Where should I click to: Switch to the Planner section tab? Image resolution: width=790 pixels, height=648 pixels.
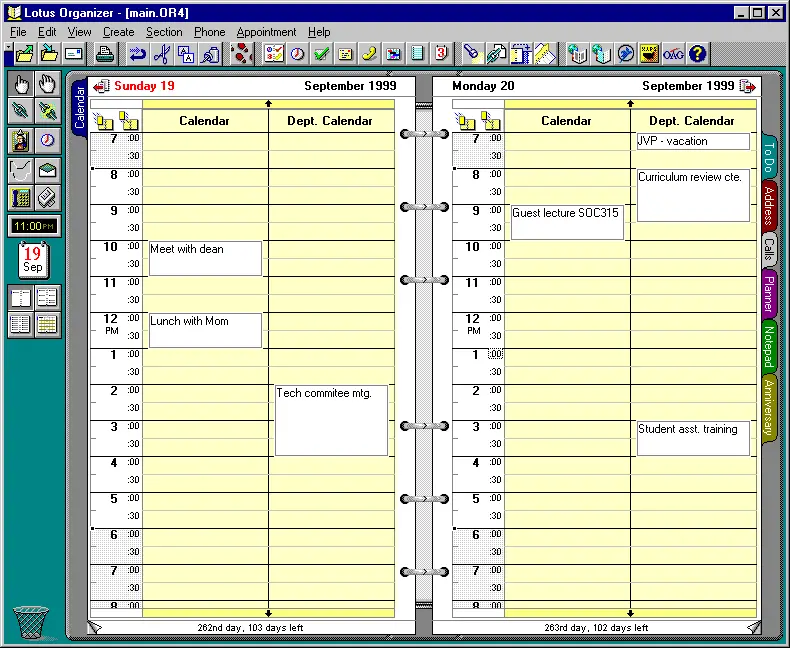(769, 294)
